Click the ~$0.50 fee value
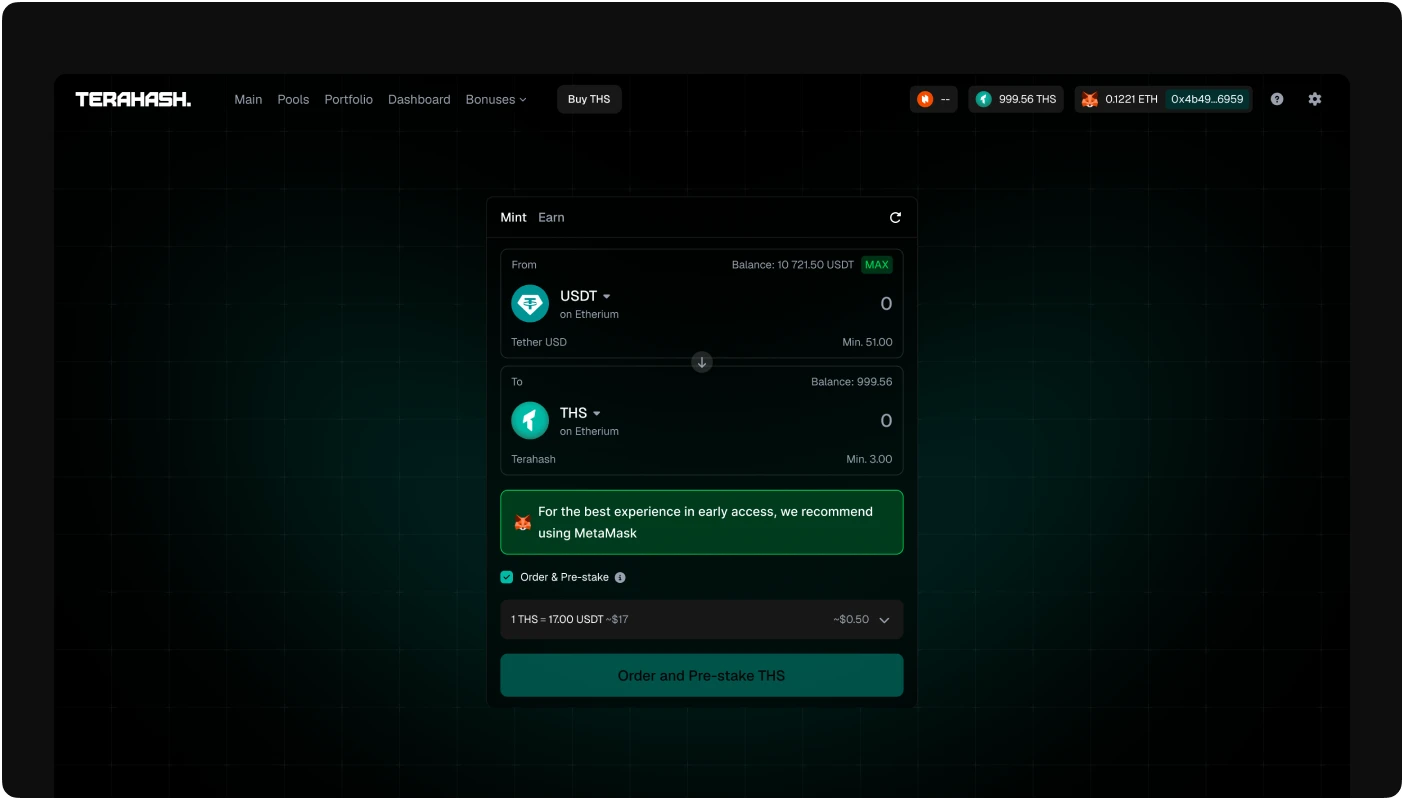 [x=851, y=620]
